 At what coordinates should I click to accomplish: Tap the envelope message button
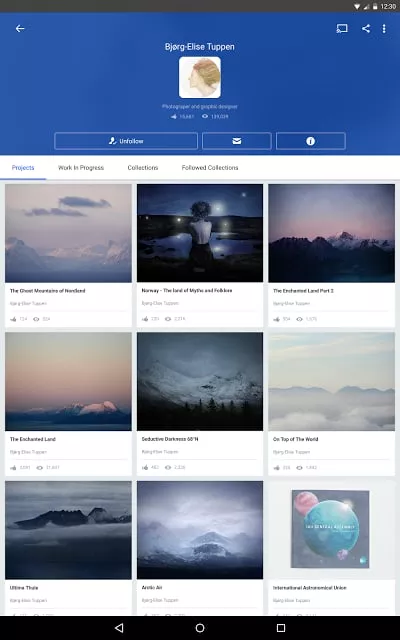pos(237,141)
